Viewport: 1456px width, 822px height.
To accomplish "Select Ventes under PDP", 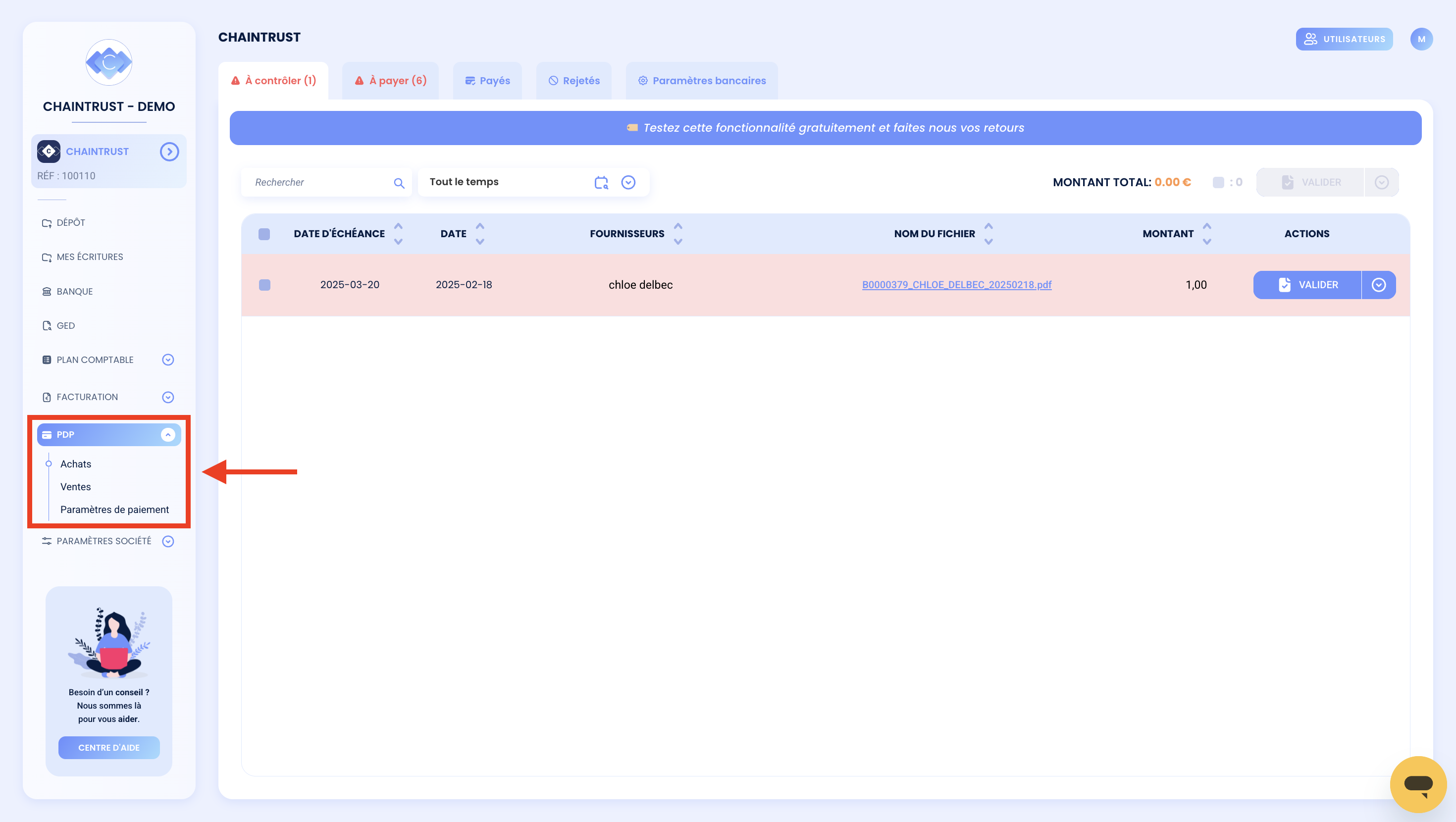I will (76, 487).
